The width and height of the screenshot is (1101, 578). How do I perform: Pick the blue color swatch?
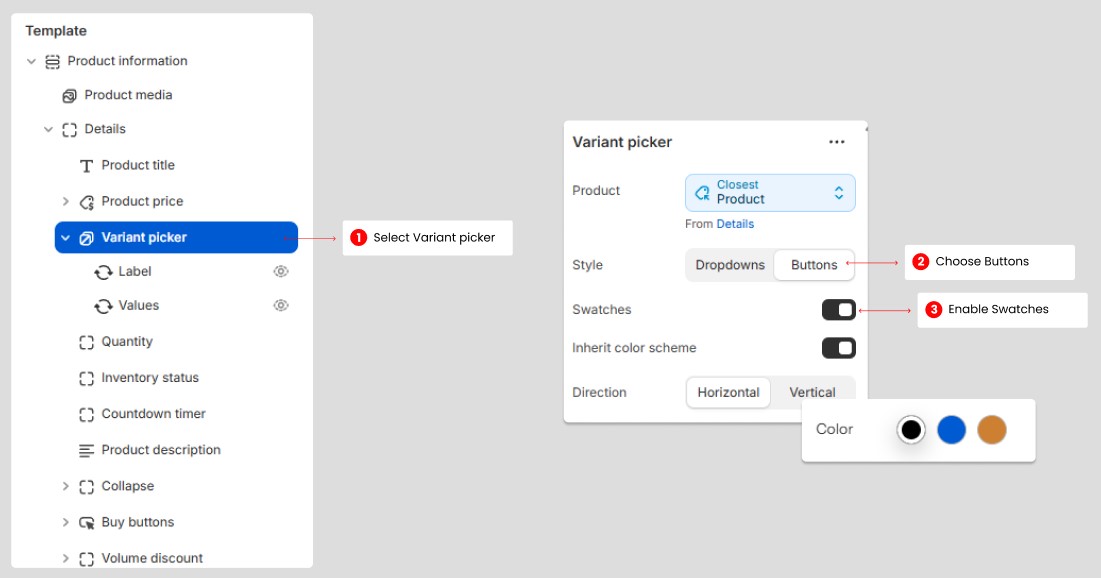(x=951, y=430)
